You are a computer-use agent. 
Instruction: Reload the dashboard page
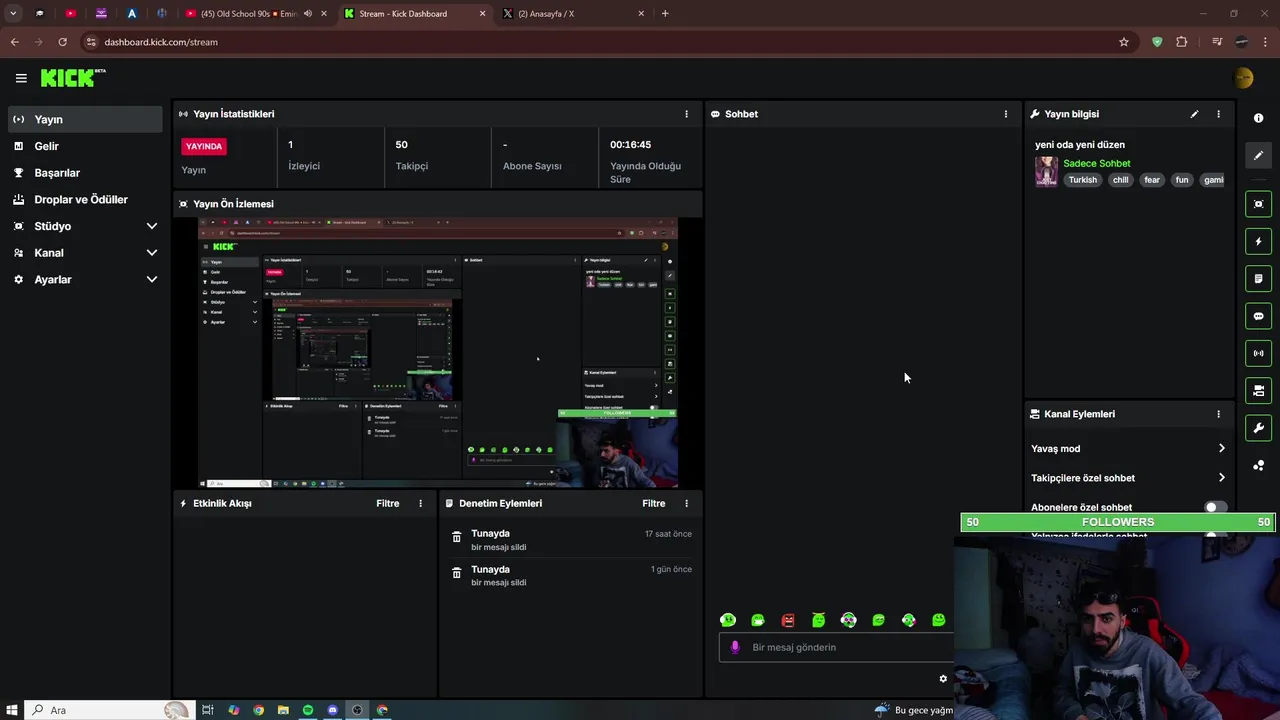click(62, 42)
